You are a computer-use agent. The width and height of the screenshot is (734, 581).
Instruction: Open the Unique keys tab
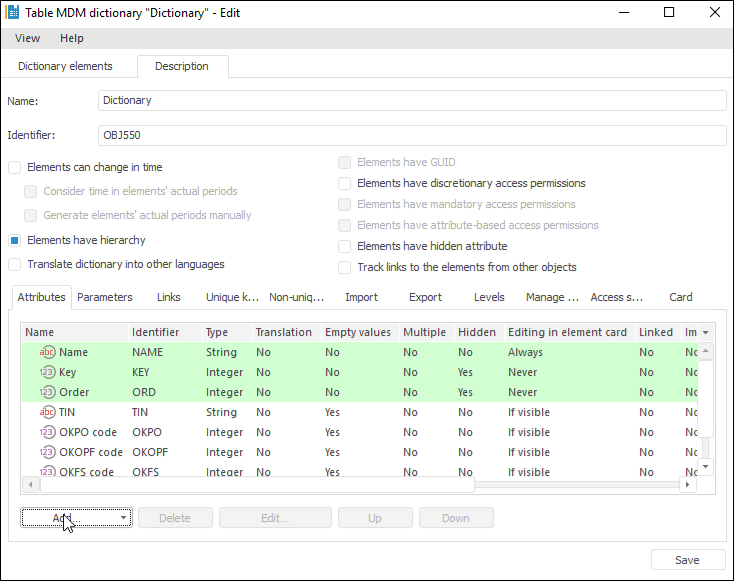[232, 297]
